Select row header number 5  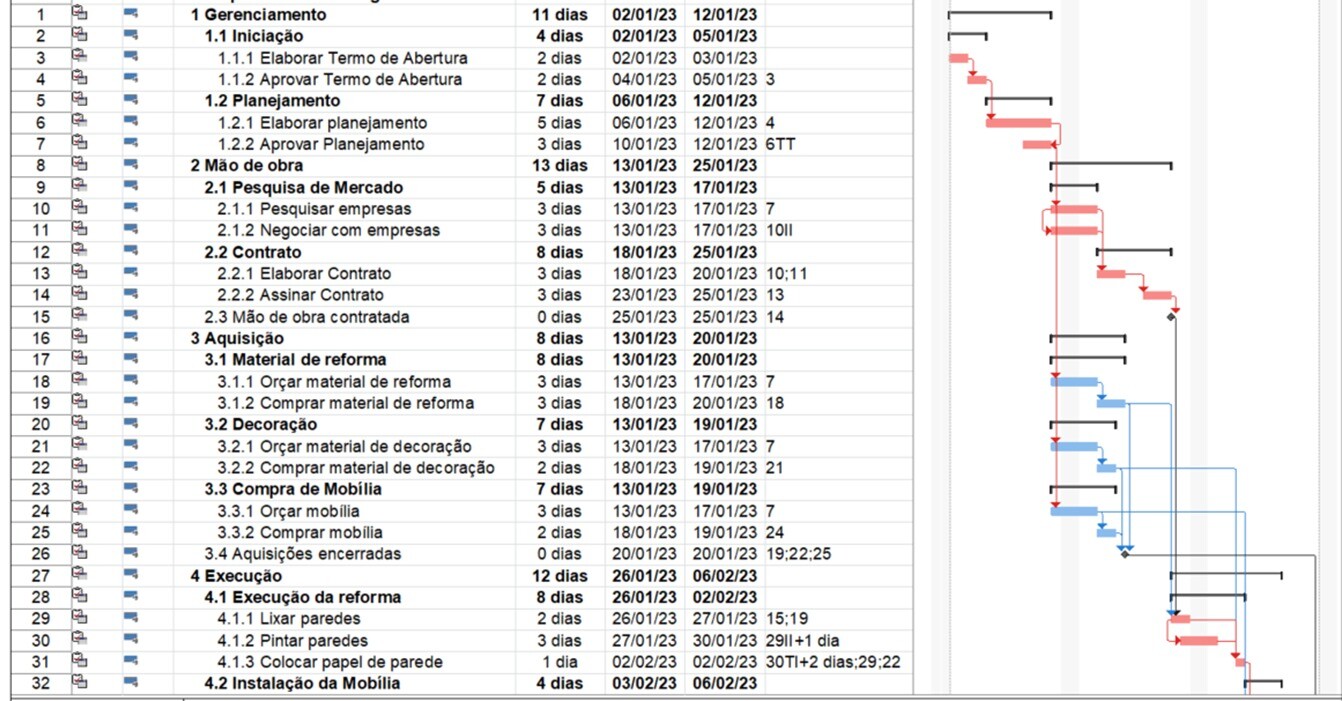tap(40, 101)
